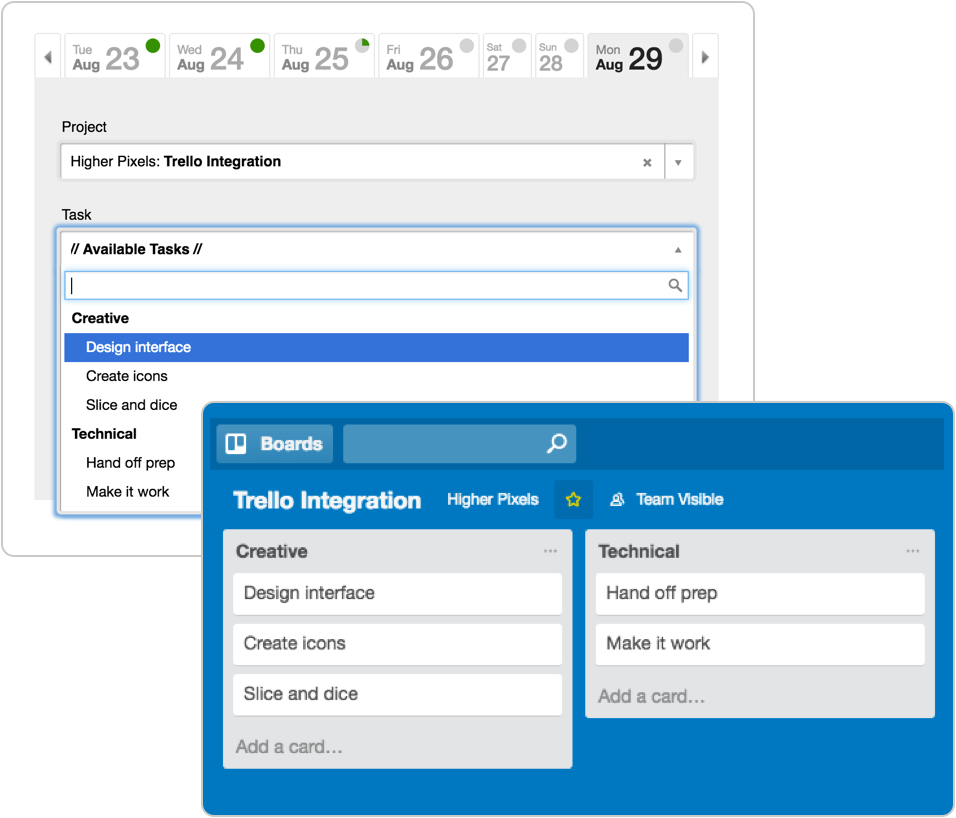Screen dimensions: 956x818
Task: Click the magnifier icon in the task search box
Action: pos(674,285)
